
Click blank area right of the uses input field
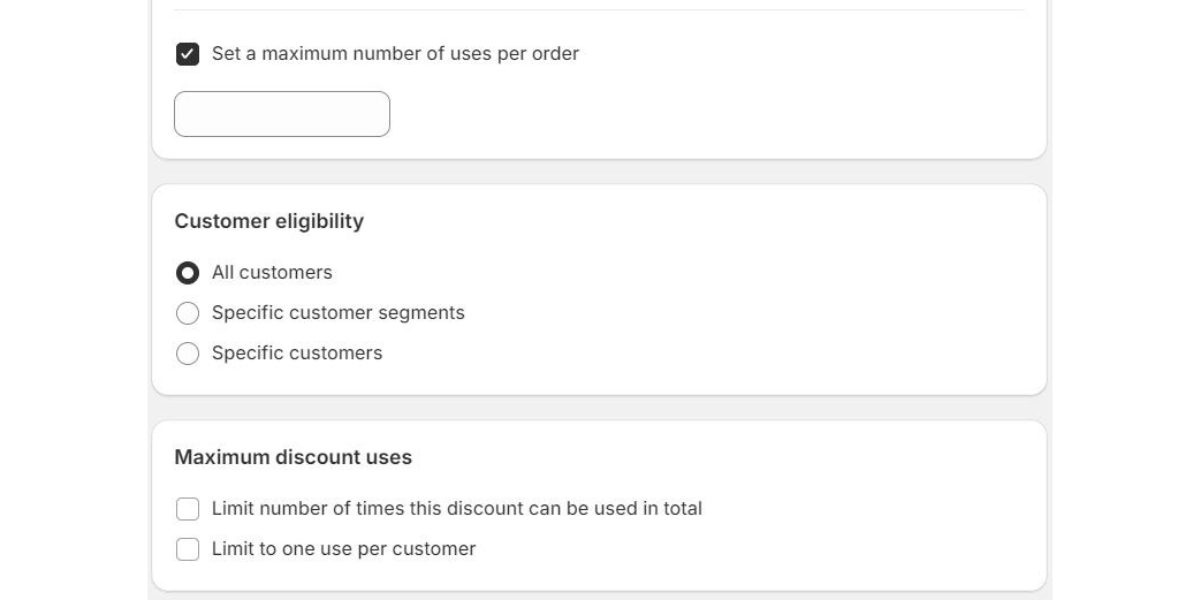point(700,114)
